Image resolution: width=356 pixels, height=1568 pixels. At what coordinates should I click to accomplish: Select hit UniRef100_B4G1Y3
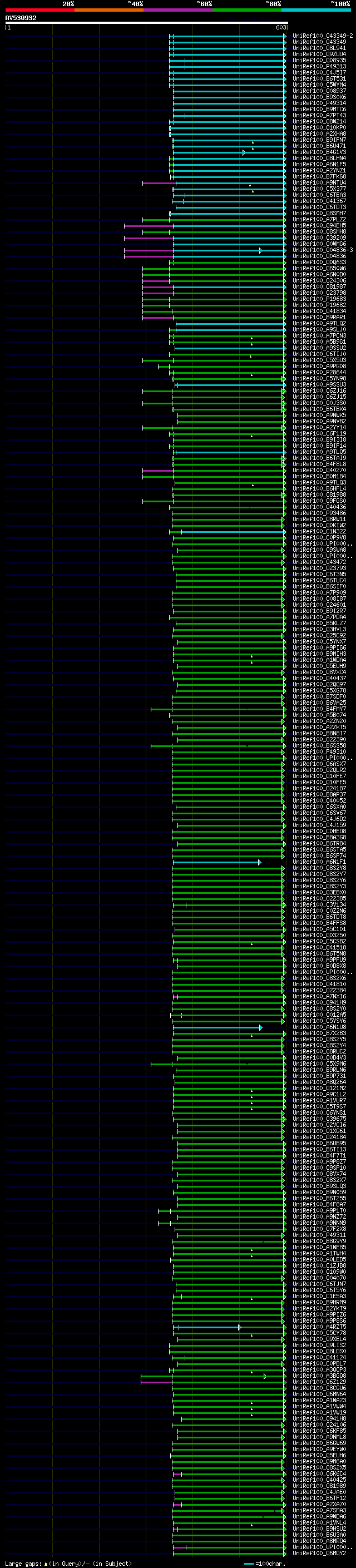[319, 152]
